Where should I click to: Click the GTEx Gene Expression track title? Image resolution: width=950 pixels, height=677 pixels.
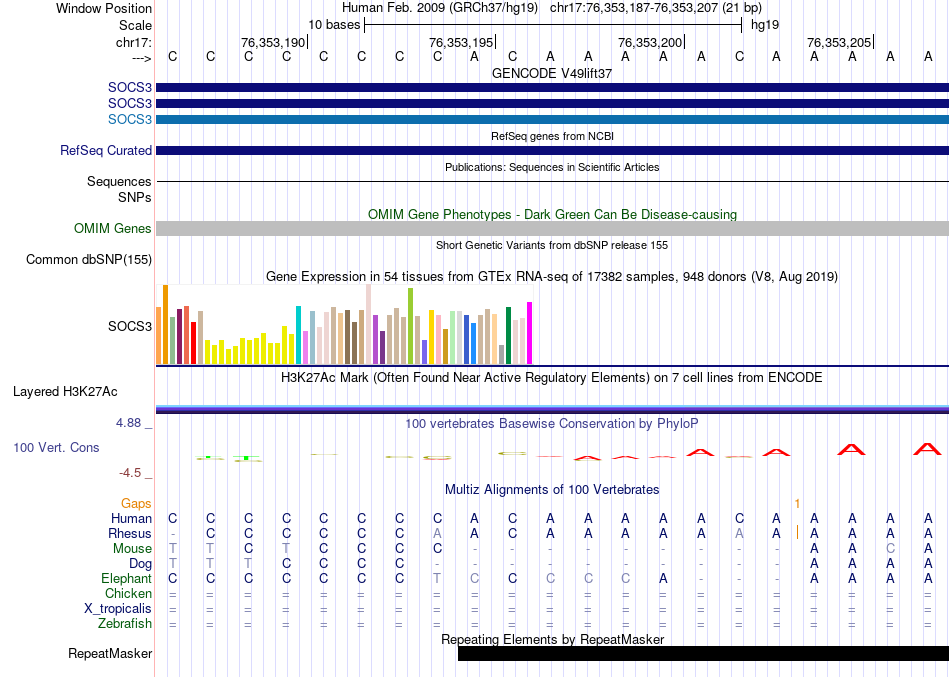coord(552,277)
